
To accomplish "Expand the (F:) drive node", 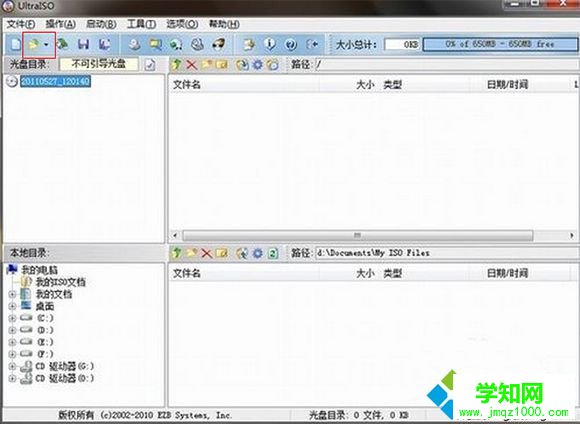I will [12, 354].
